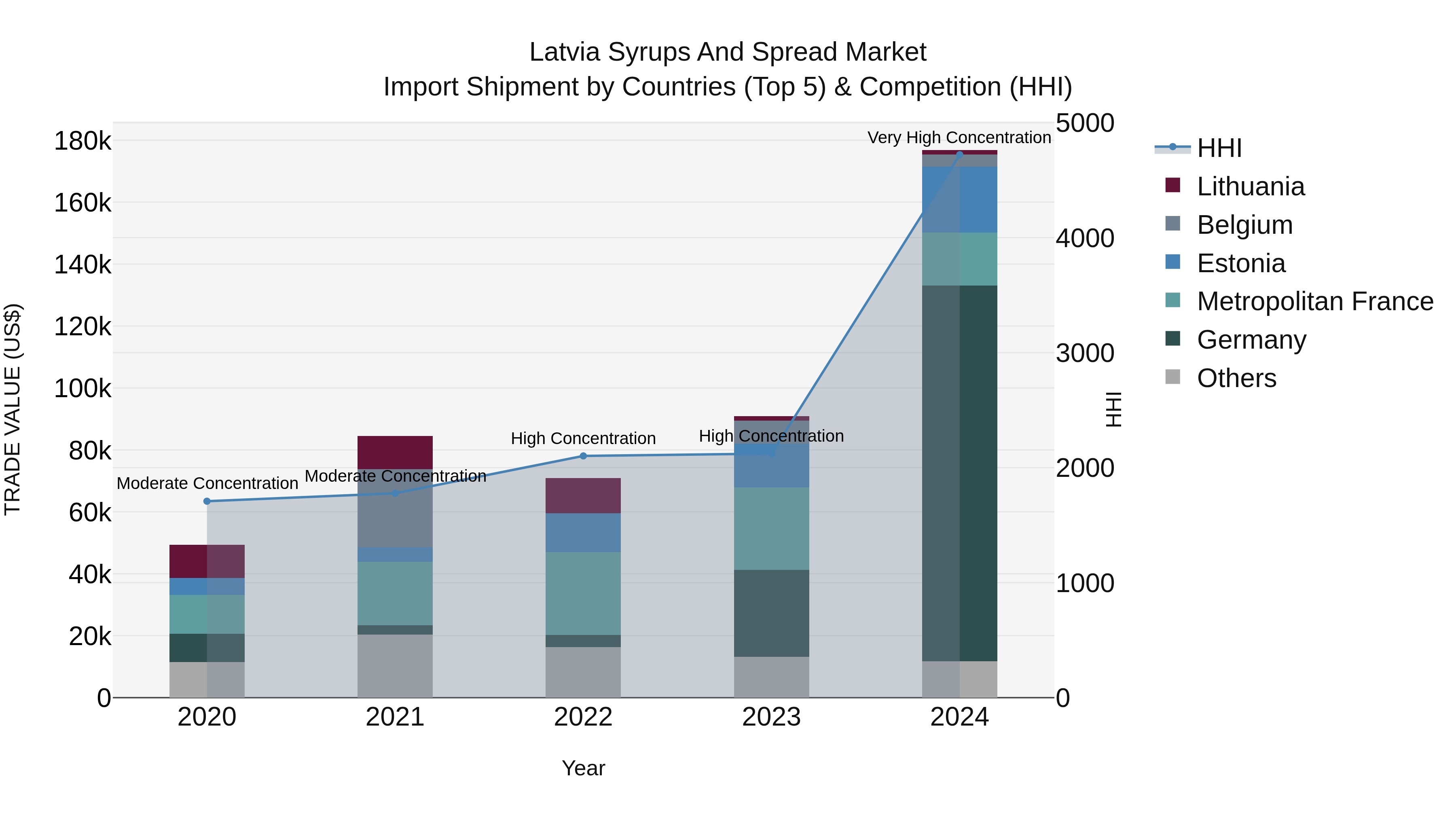Click the 'Moderate Concentration' annotation above 2020

(x=207, y=483)
